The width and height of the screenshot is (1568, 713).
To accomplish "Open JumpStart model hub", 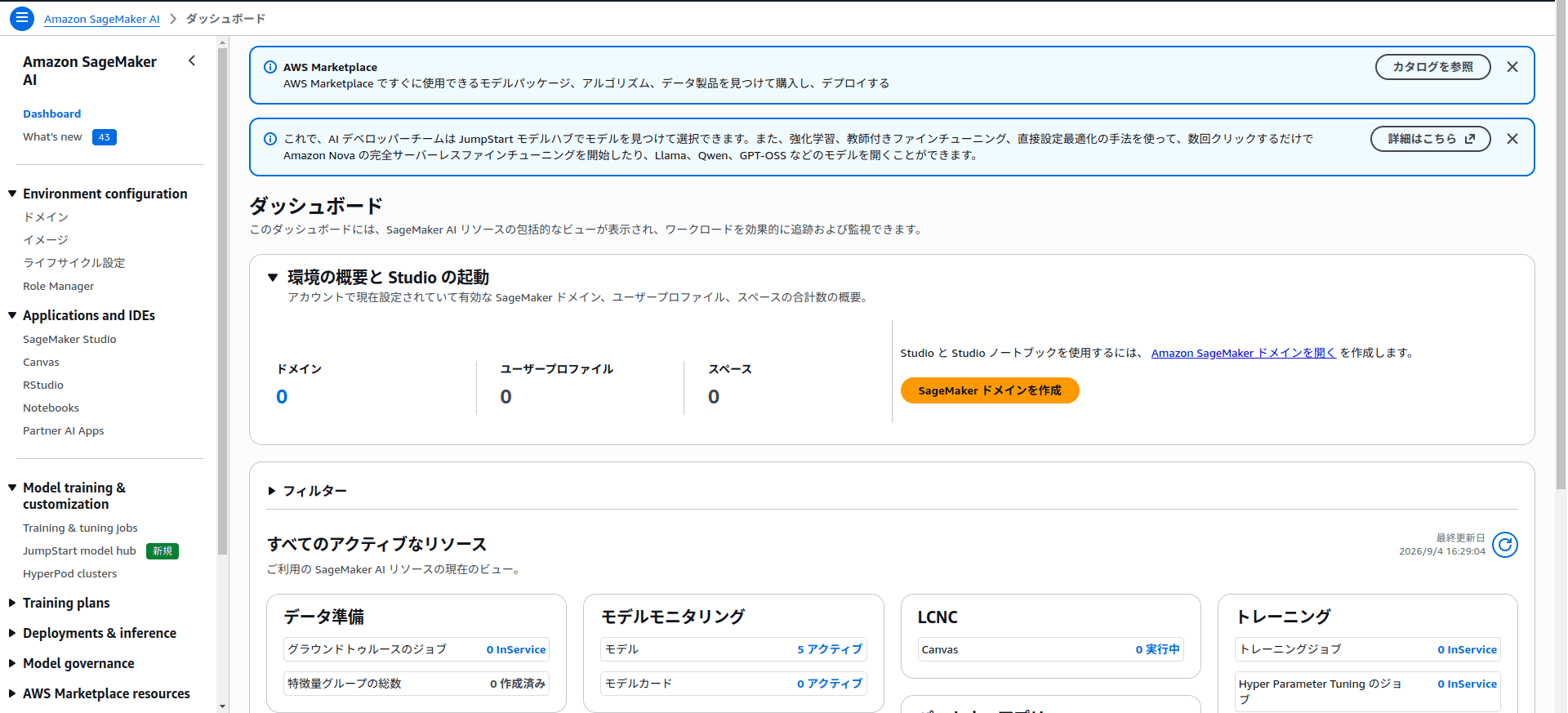I will tap(79, 551).
